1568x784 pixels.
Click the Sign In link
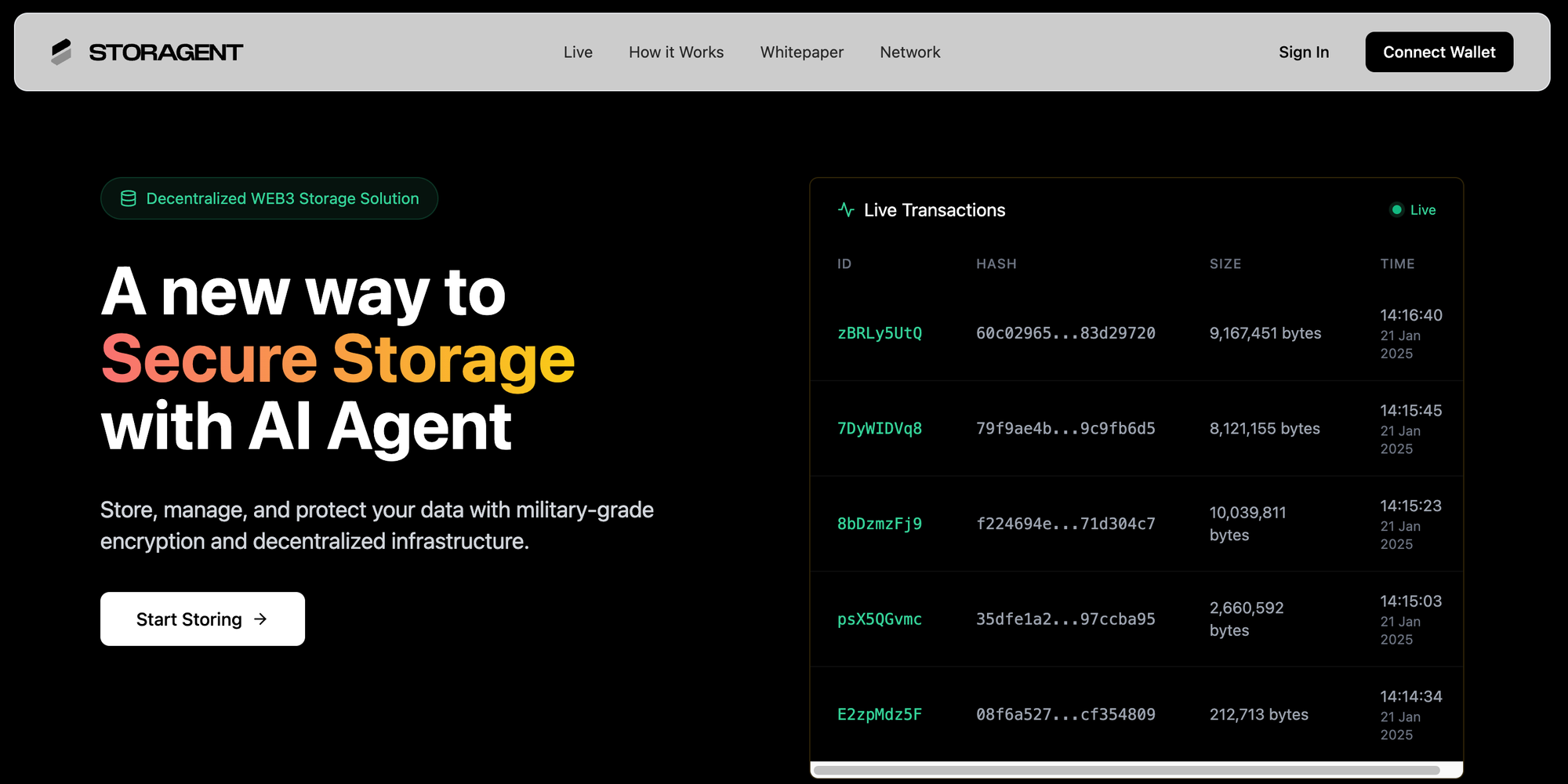click(x=1304, y=52)
